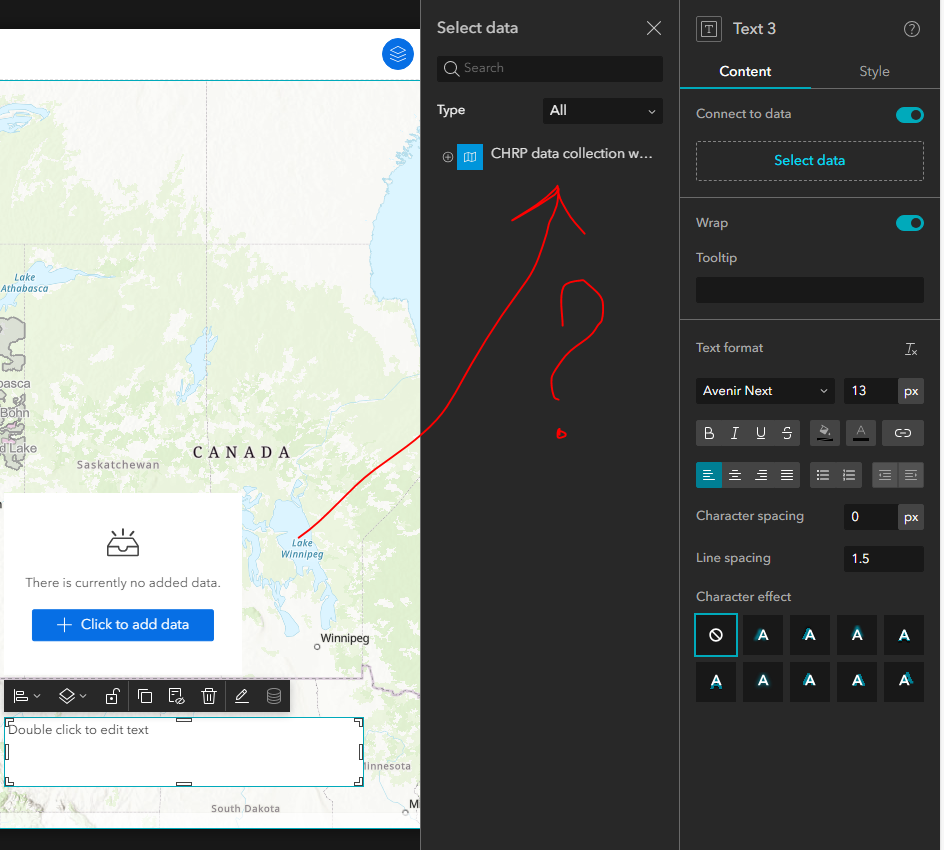Insert a hyperlink using the link icon
Viewport: 944px width, 850px height.
(x=902, y=433)
